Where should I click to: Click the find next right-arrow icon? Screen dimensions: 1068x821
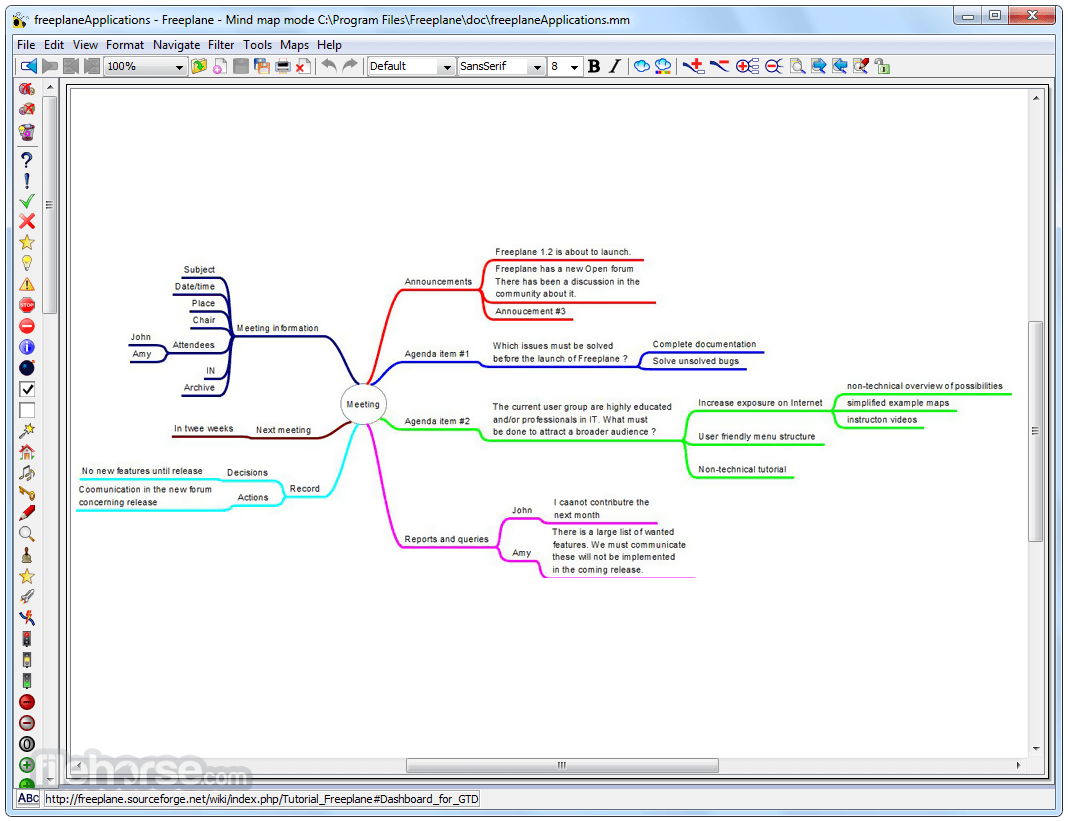coord(819,66)
